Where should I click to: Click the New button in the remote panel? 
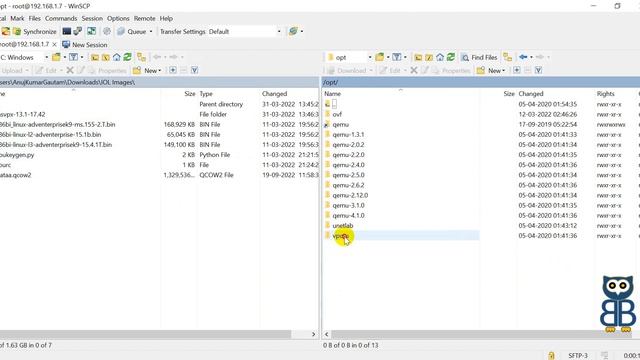point(491,71)
